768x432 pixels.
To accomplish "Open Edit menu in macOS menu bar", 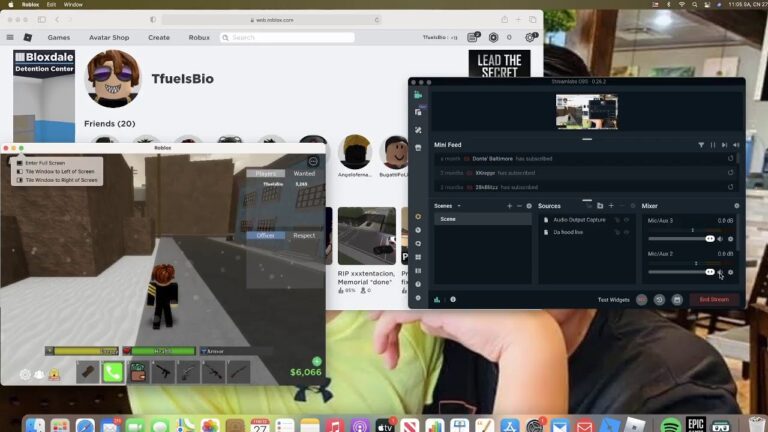I will coord(51,4).
